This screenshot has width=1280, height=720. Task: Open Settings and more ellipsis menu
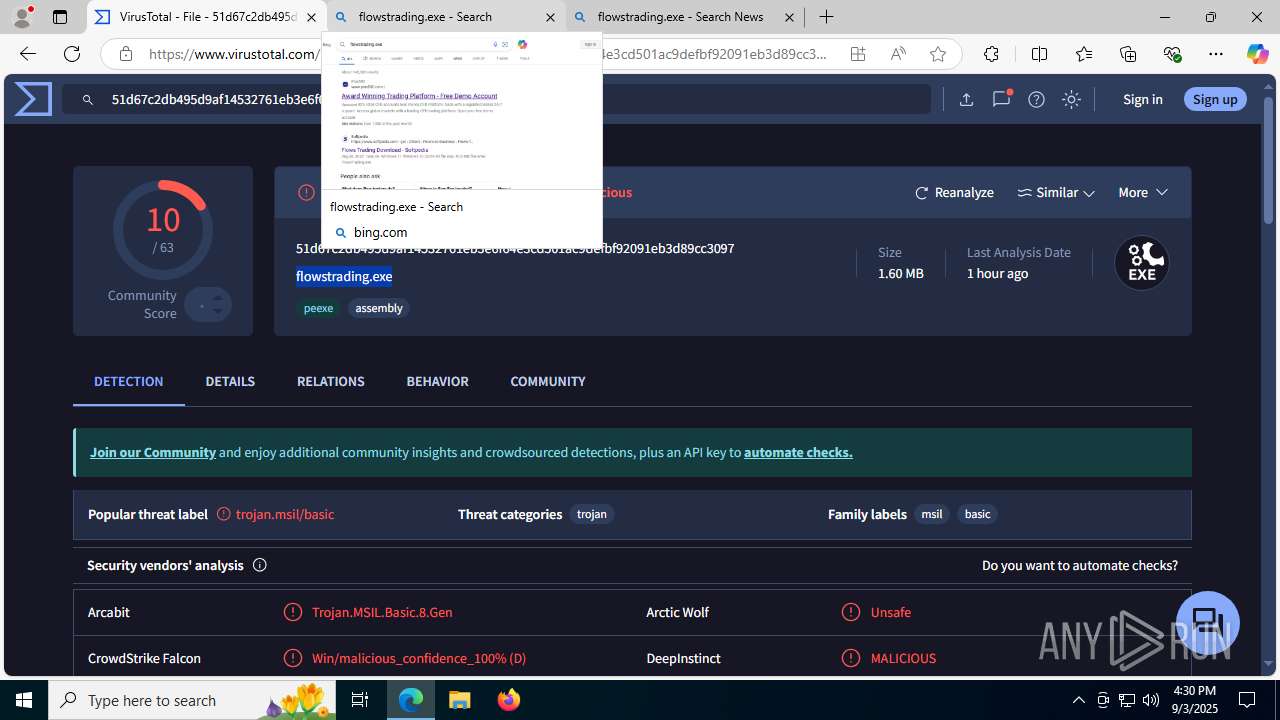tap(1216, 54)
